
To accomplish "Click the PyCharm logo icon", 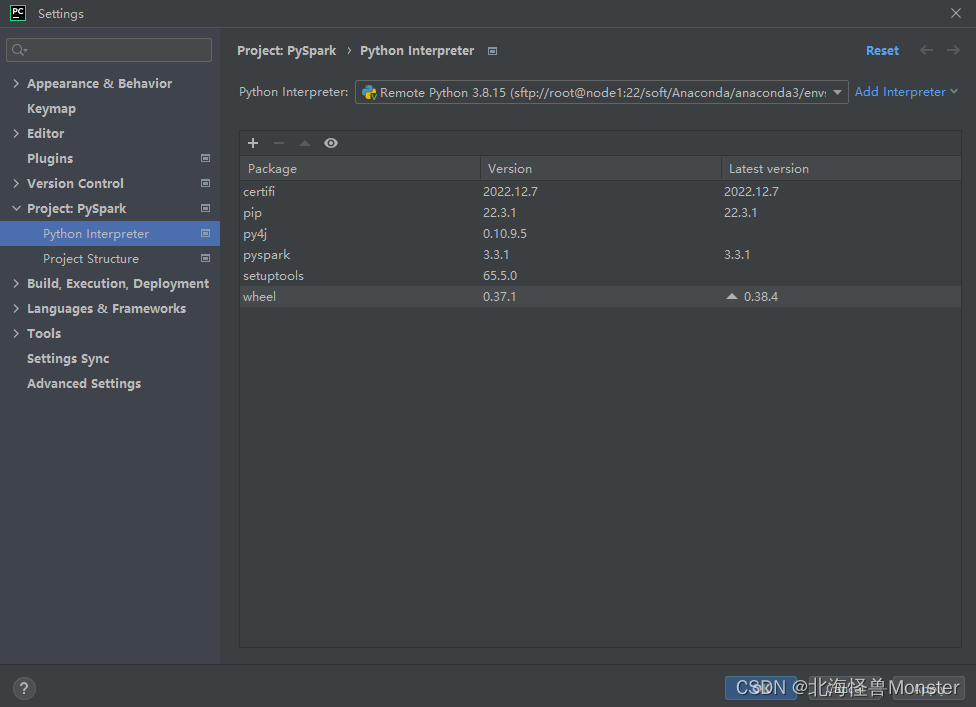I will pos(18,12).
